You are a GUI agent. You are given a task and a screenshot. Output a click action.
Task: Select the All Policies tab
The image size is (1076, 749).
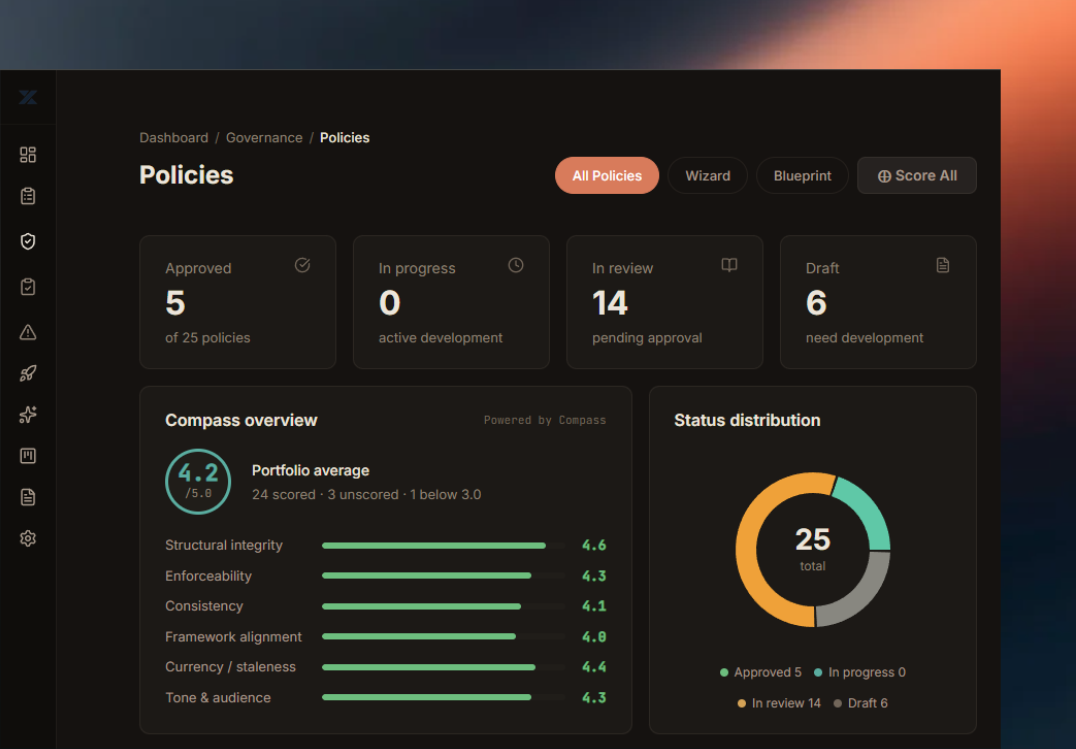point(607,176)
